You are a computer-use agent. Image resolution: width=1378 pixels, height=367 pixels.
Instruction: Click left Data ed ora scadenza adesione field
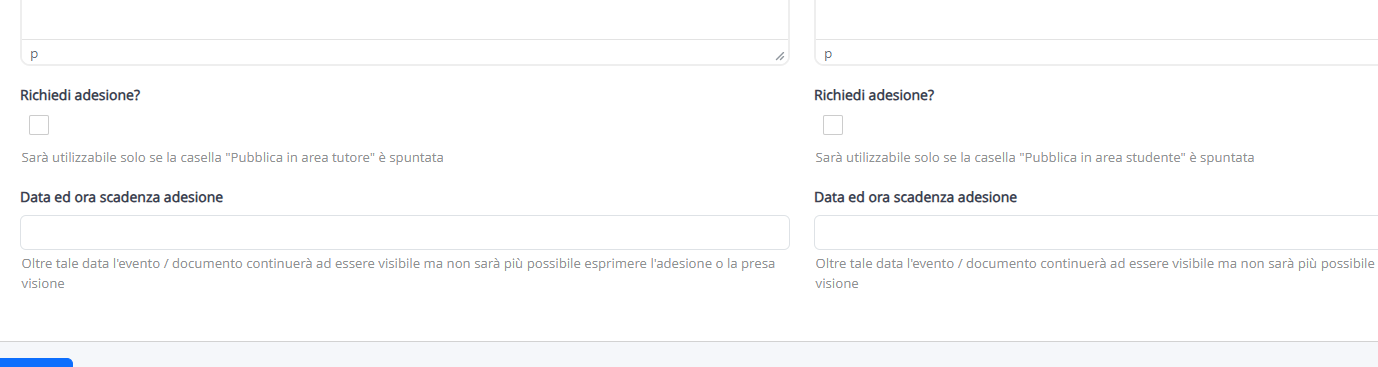click(405, 232)
